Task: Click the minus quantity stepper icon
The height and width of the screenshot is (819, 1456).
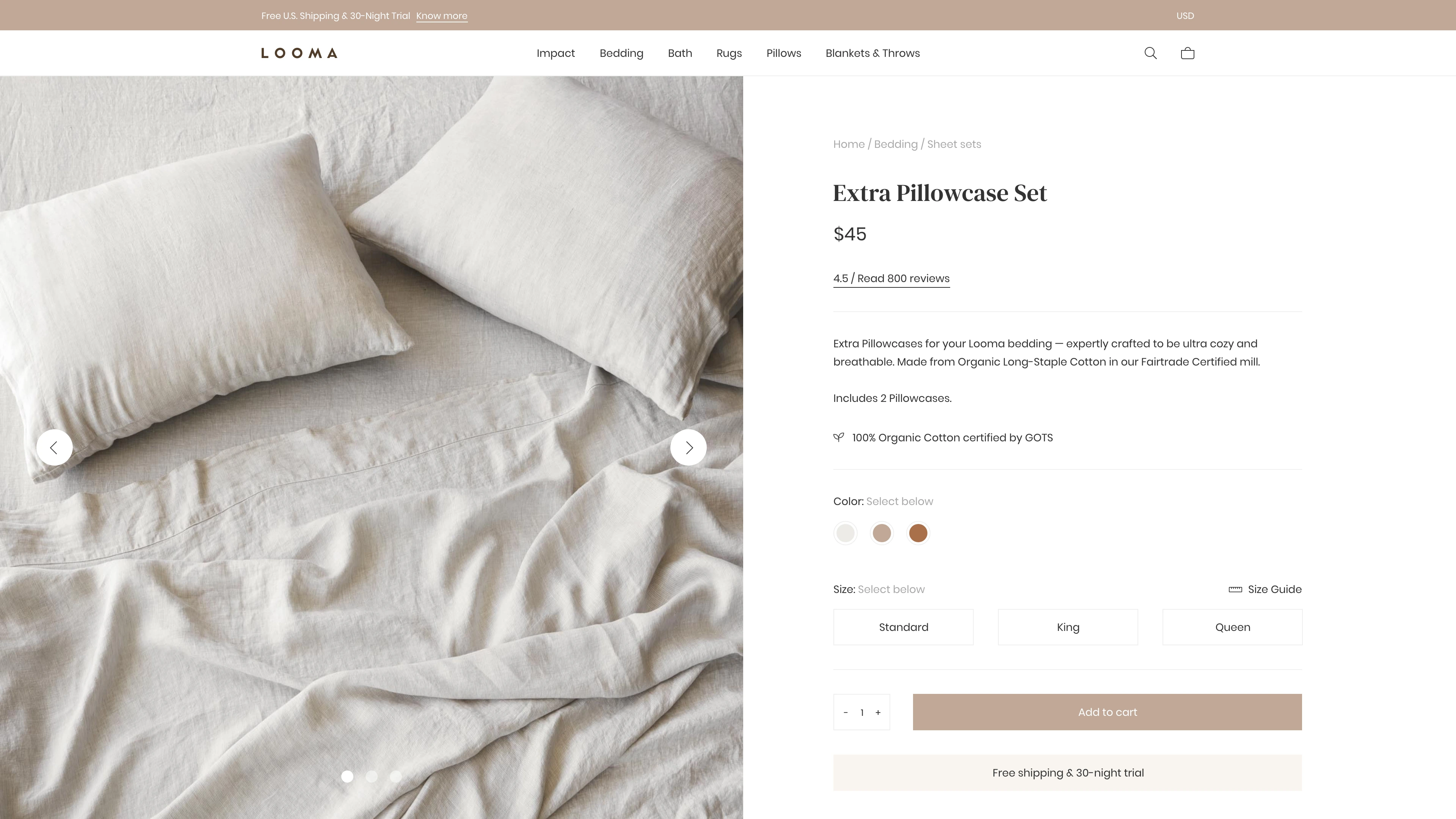Action: [x=845, y=712]
